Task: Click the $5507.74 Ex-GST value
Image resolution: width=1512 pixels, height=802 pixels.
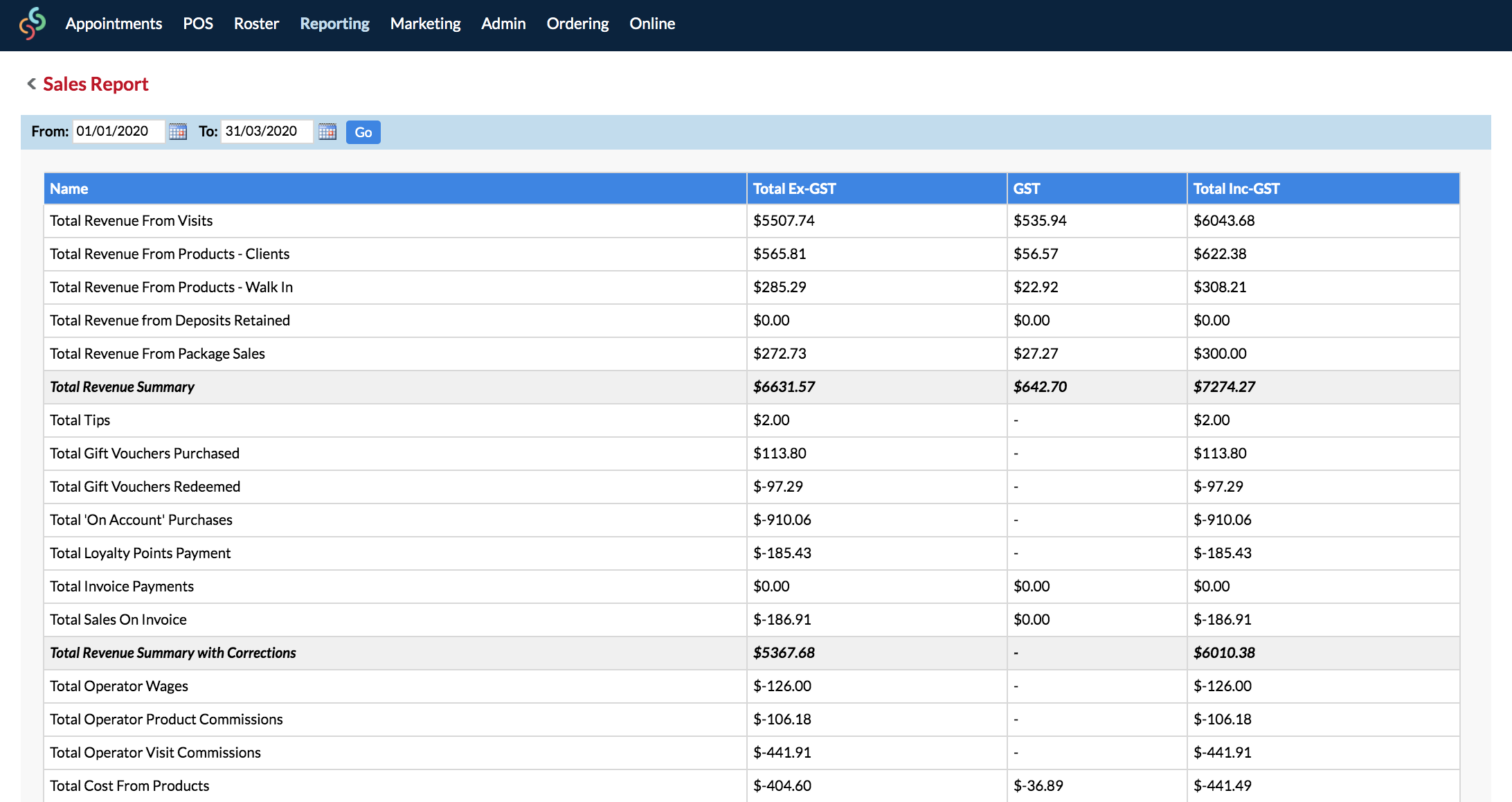Action: (x=784, y=221)
